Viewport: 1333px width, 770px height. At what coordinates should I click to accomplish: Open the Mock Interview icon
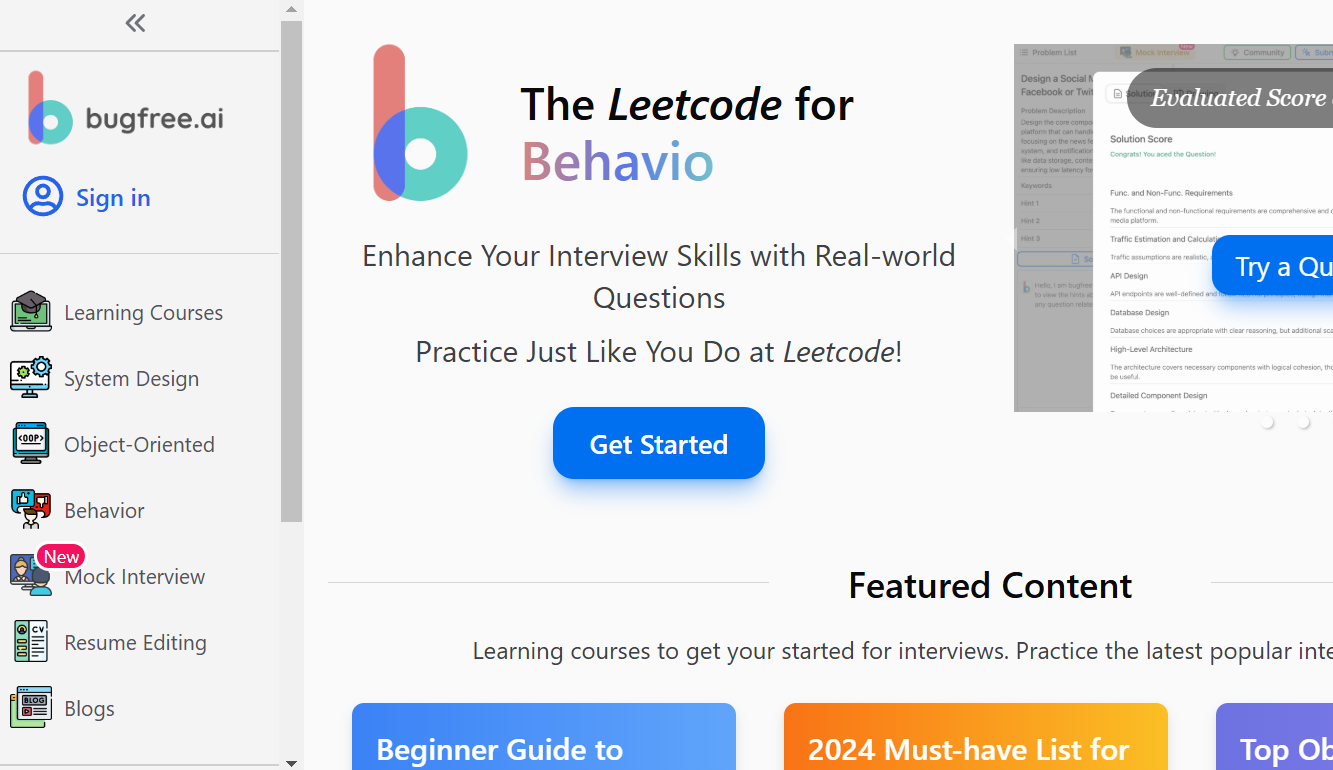click(x=31, y=576)
